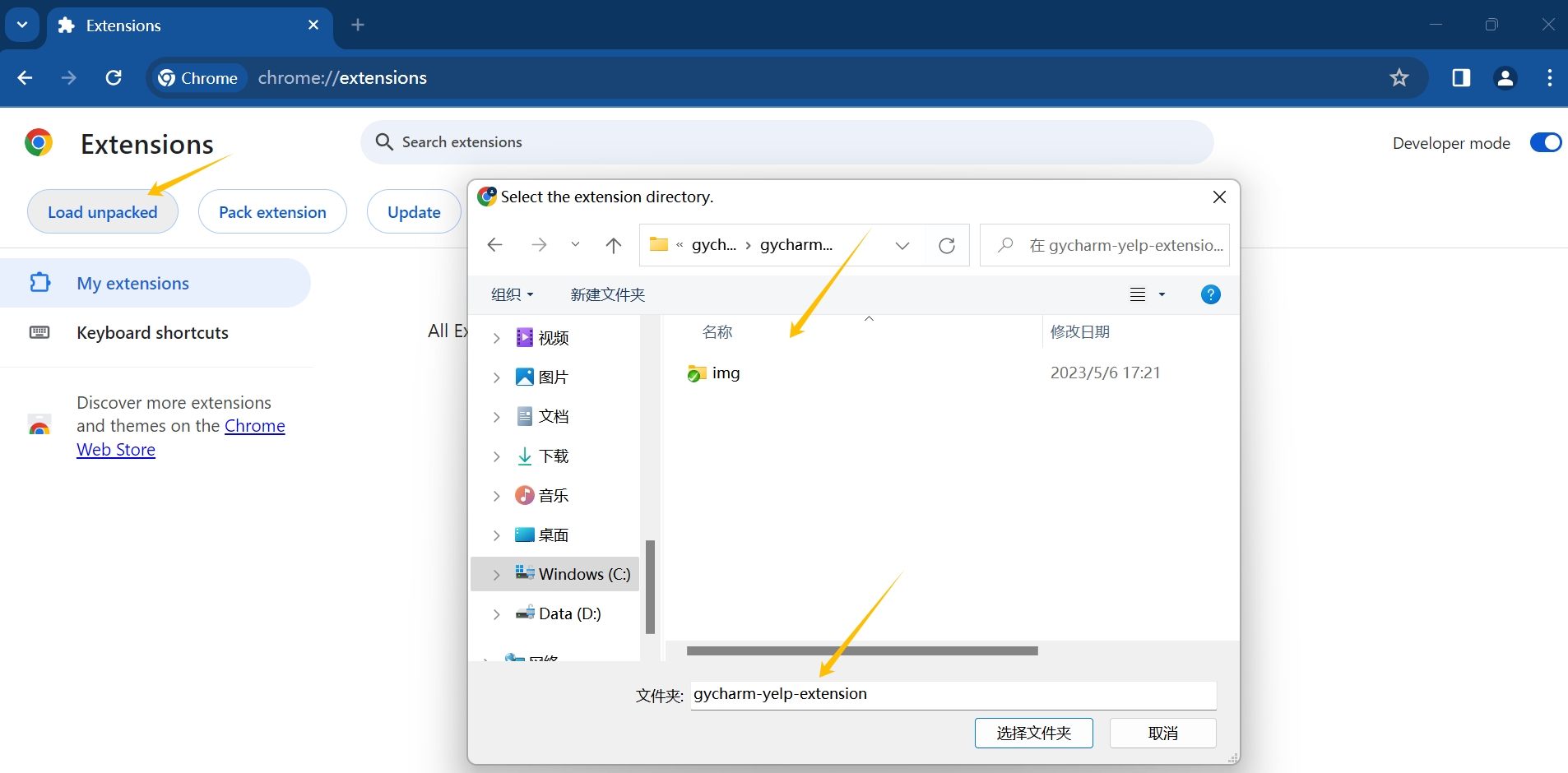This screenshot has height=773, width=1568.
Task: Click the search box in the file dialog
Action: [x=1105, y=245]
